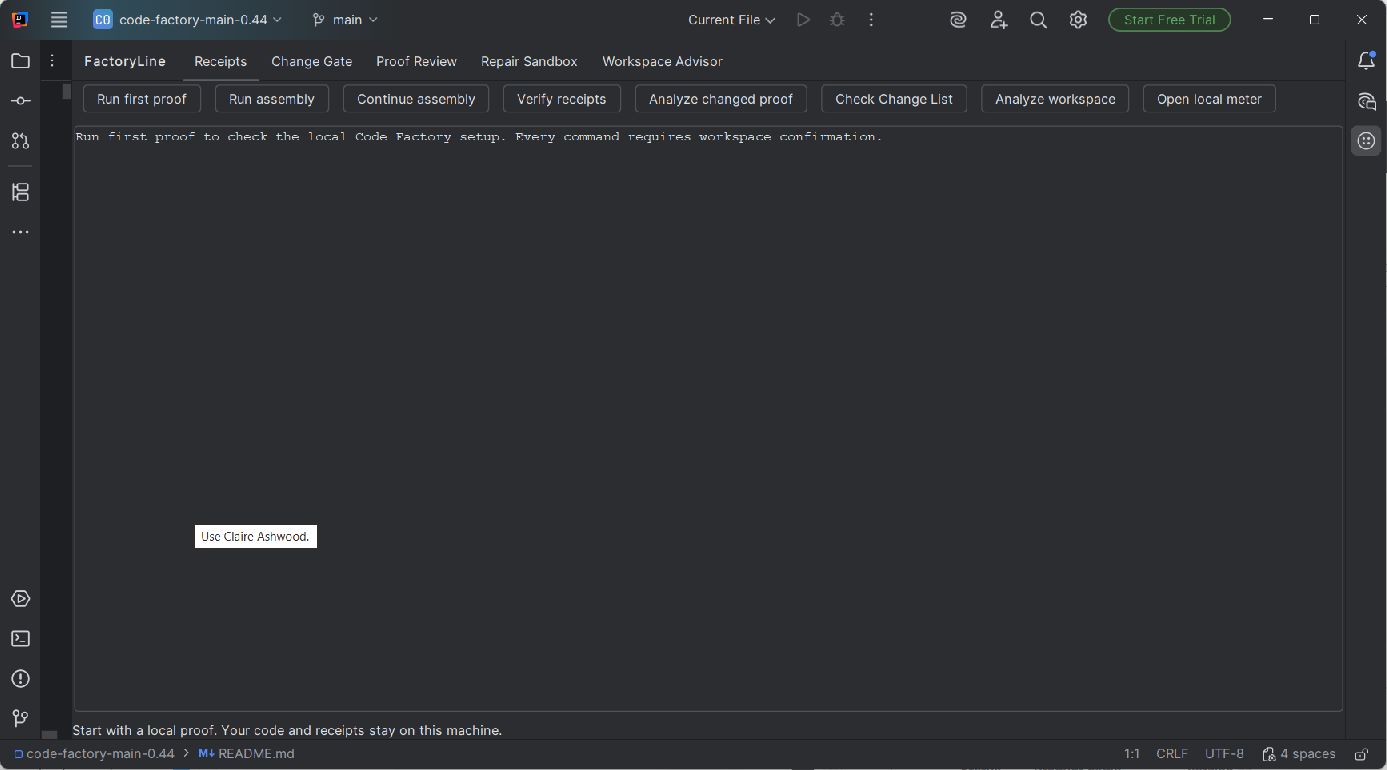Open the AI Assistant spiral icon on right sidebar
This screenshot has height=770, width=1387.
(x=1367, y=101)
